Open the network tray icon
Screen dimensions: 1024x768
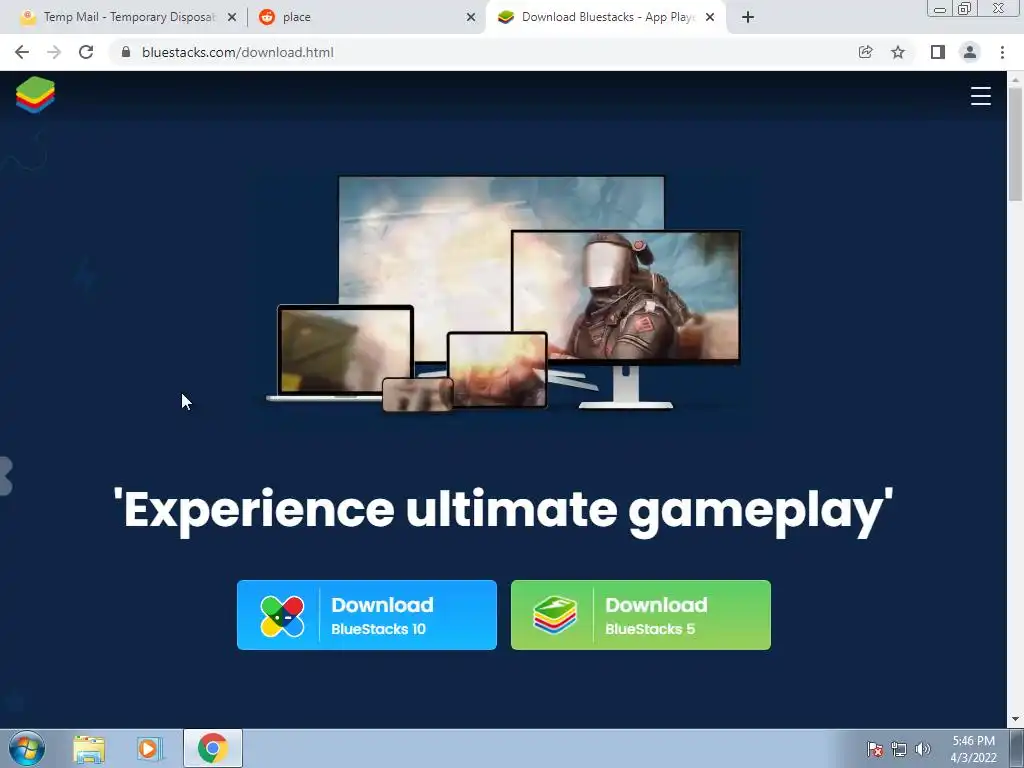coord(899,749)
